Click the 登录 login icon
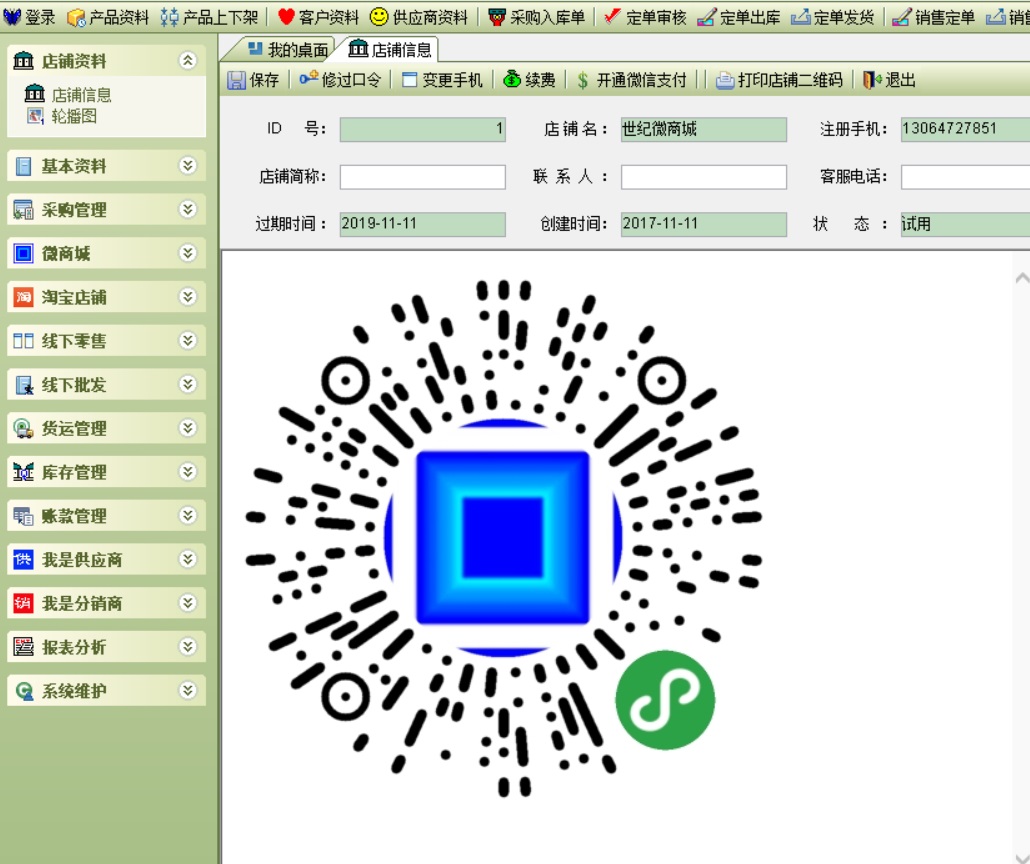The image size is (1030, 864). [x=12, y=16]
